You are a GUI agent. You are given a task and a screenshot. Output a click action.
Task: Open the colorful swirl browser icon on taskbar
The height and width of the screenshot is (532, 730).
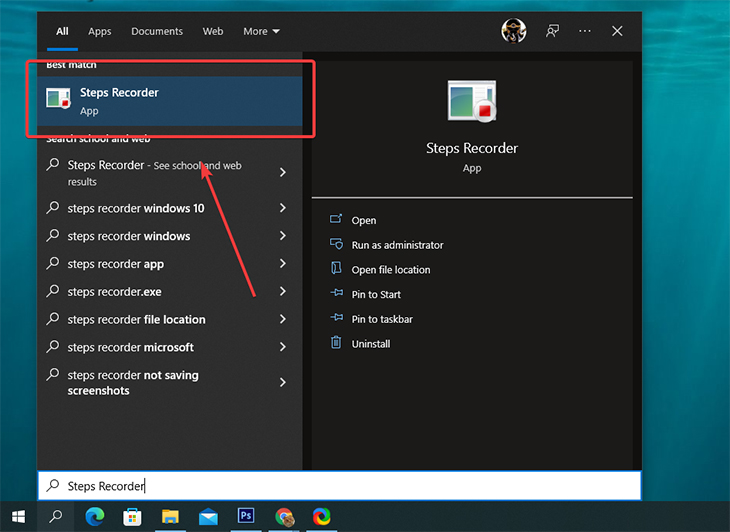[x=322, y=517]
